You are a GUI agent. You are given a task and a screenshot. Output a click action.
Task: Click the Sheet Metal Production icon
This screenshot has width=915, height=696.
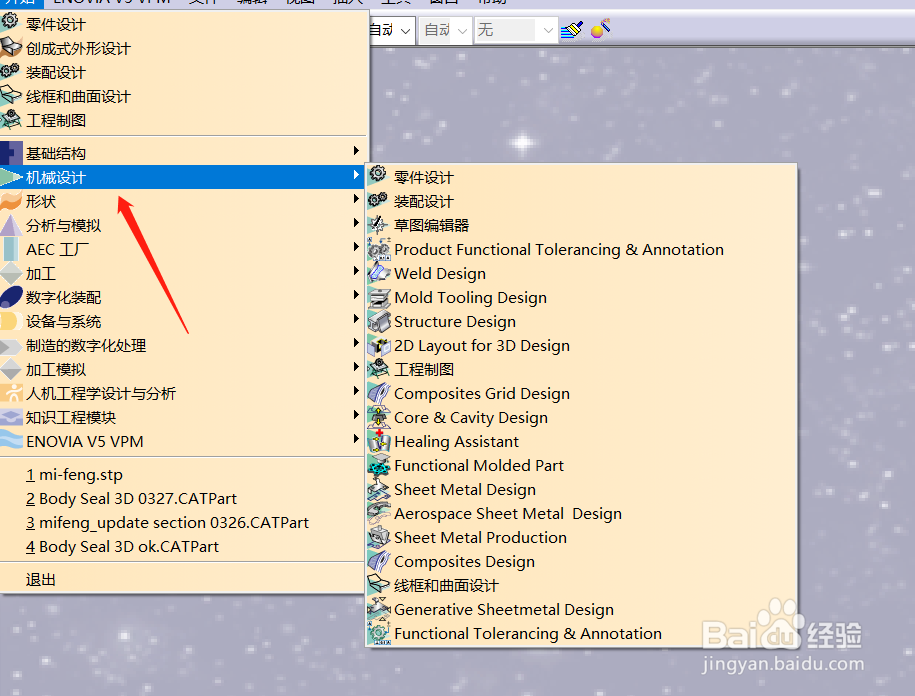(x=378, y=537)
